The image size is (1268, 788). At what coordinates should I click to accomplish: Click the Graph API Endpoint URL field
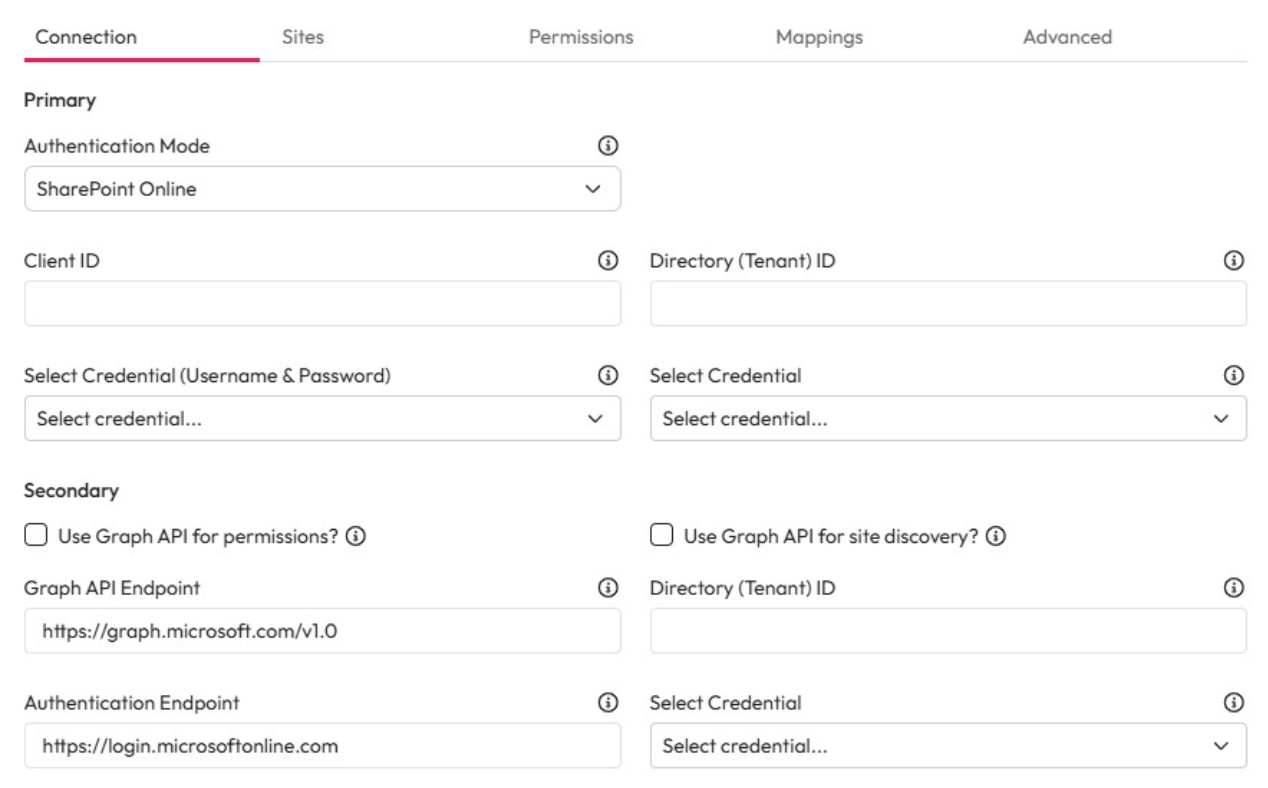[322, 631]
